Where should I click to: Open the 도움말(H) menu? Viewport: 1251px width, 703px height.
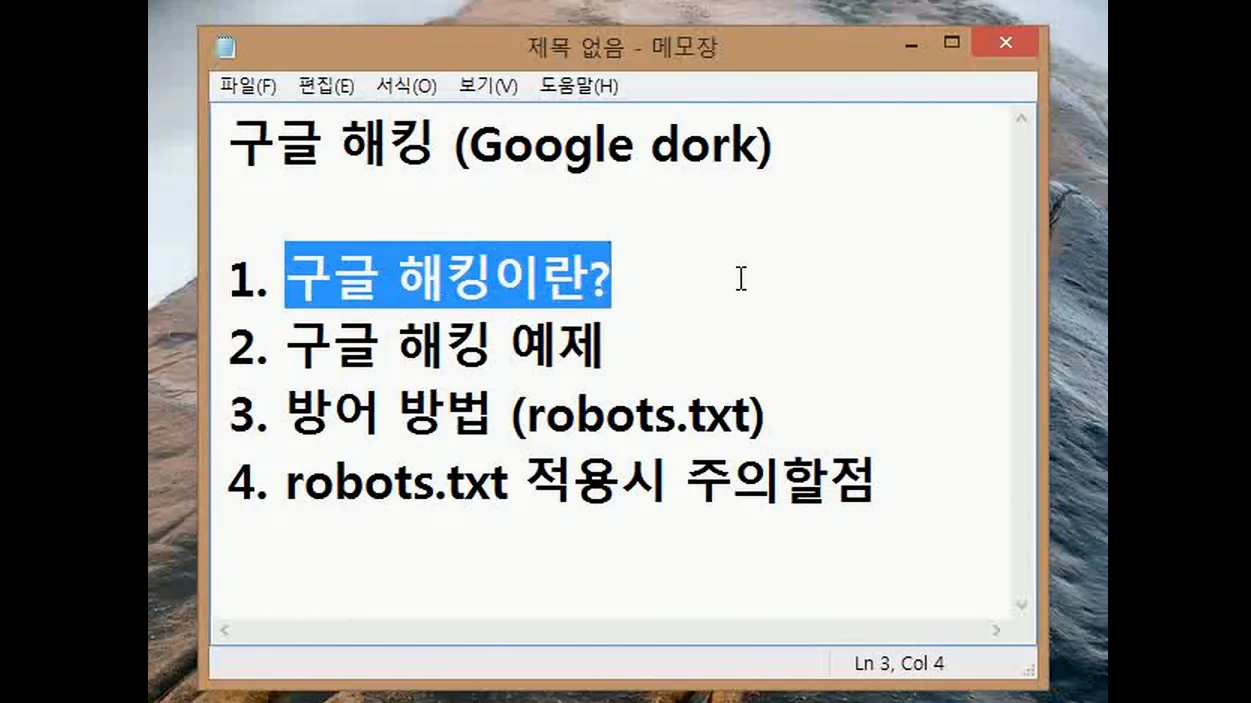pos(579,86)
